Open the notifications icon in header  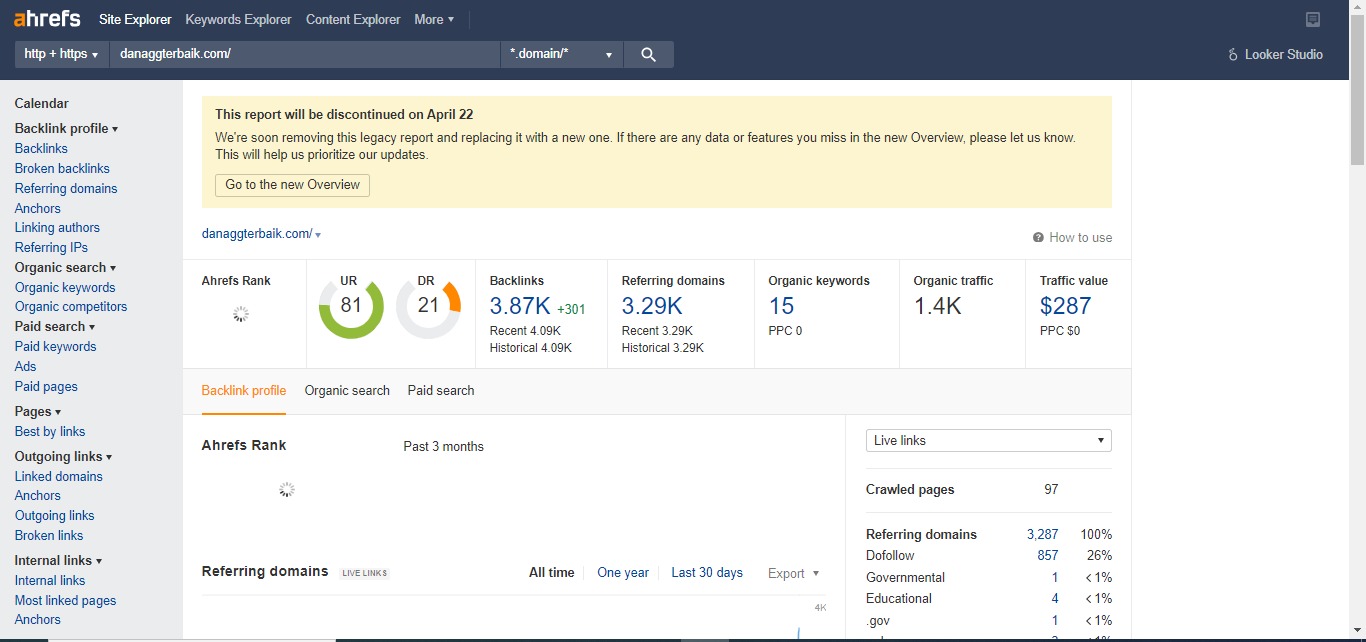click(x=1313, y=20)
